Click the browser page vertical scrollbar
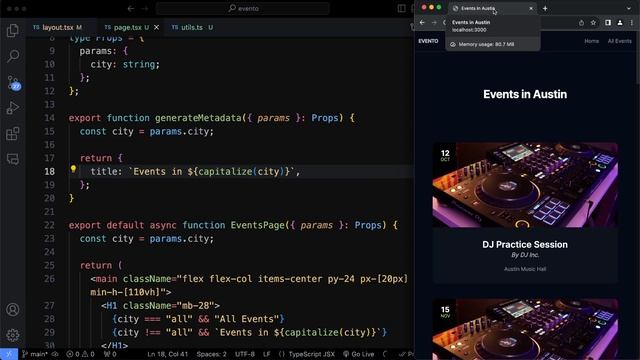This screenshot has width=640, height=360. 638,57
